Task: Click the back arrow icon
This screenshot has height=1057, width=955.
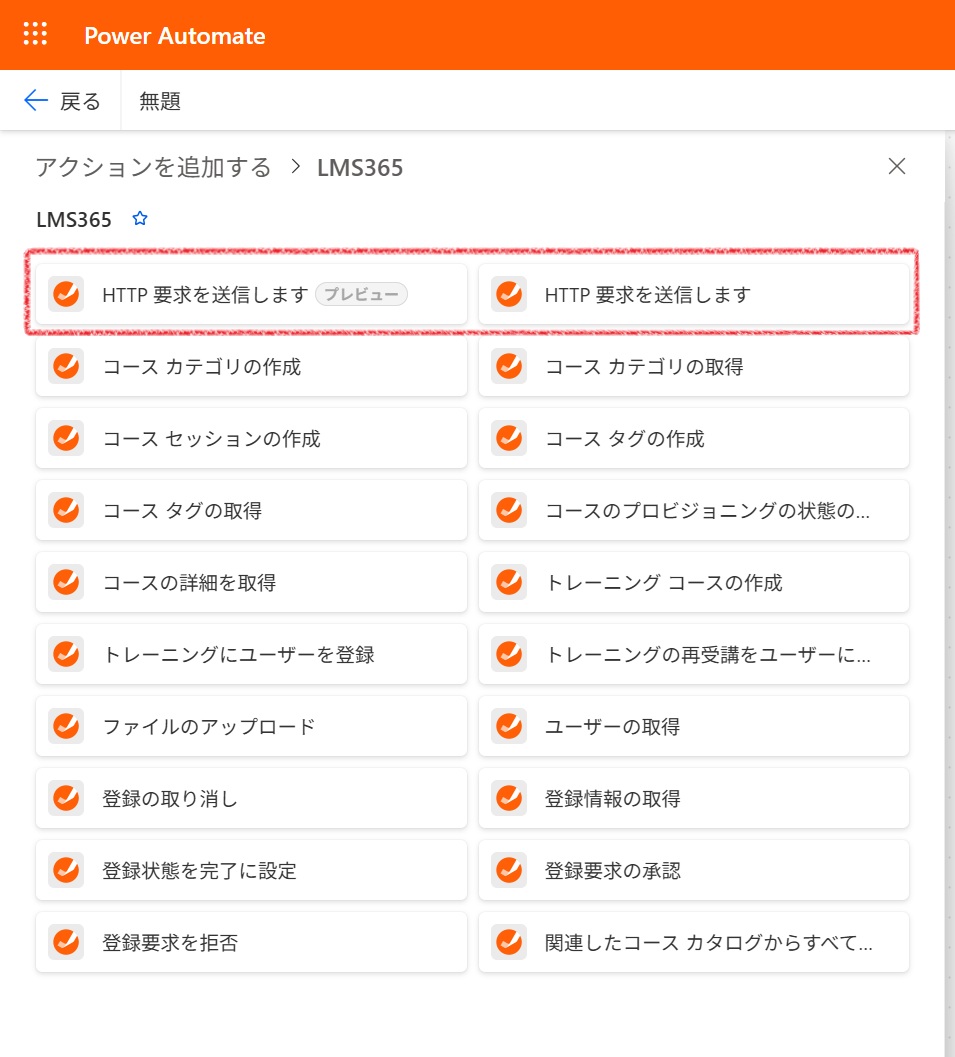Action: (x=36, y=100)
